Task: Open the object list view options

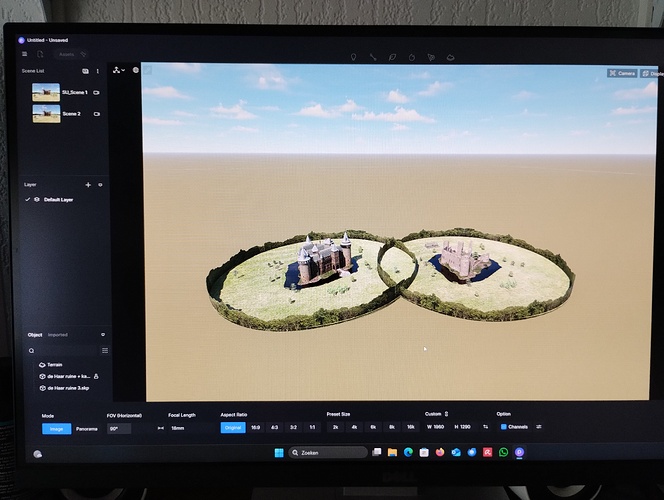Action: (105, 351)
